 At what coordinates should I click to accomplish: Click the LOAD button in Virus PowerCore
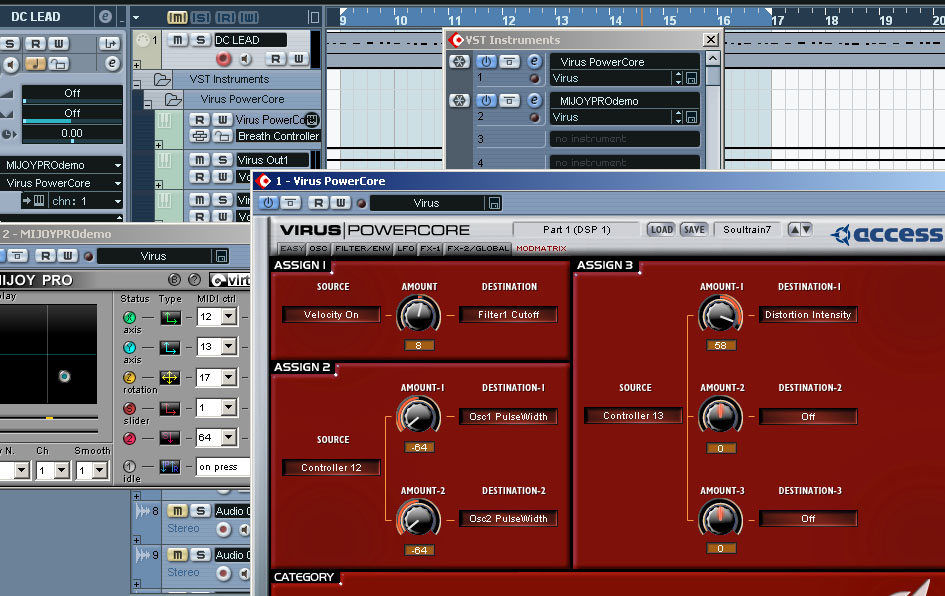coord(661,230)
